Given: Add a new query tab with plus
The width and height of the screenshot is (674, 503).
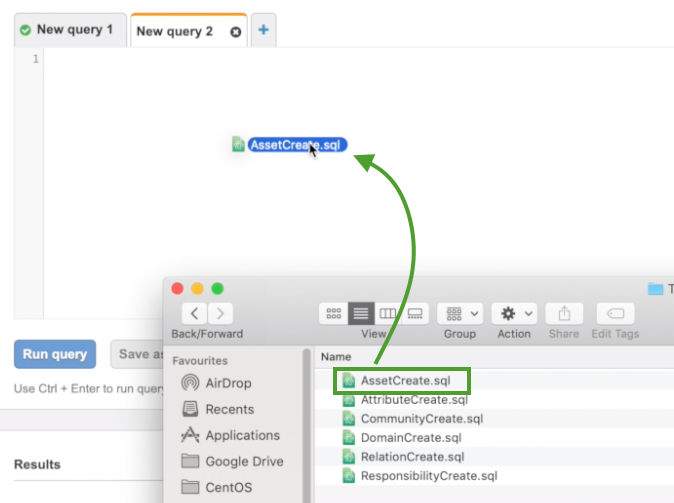Looking at the screenshot, I should coord(263,30).
